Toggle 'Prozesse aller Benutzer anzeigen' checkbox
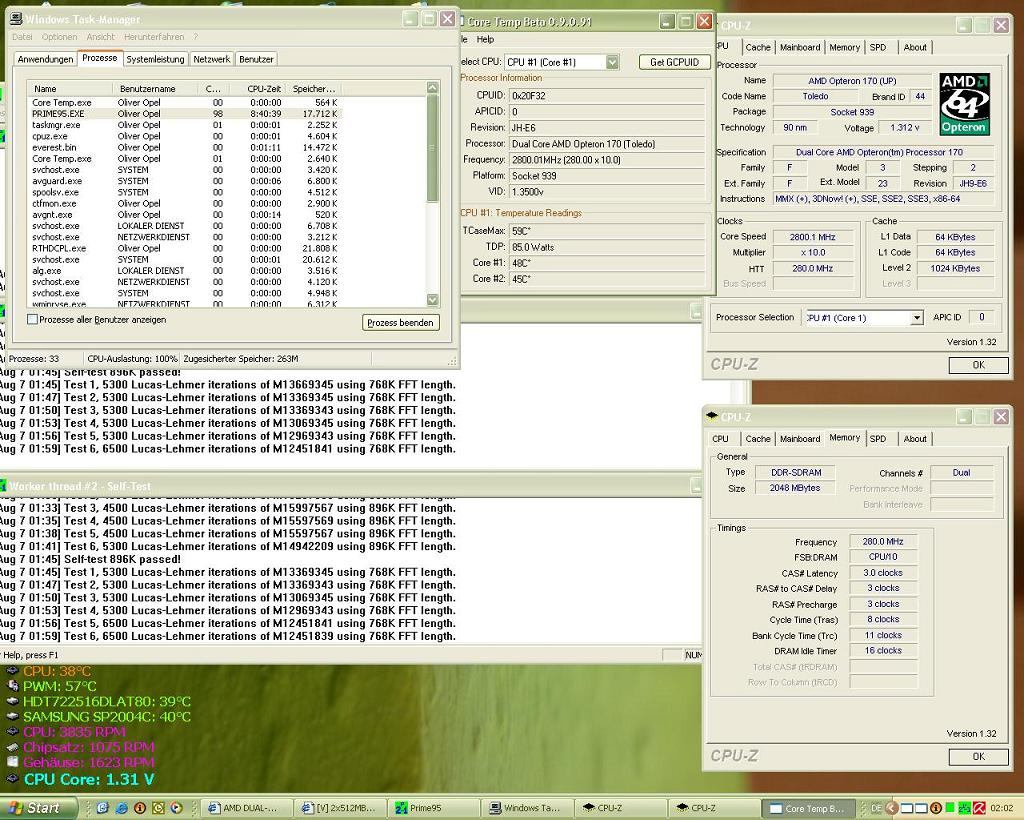The height and width of the screenshot is (820, 1024). 32,319
